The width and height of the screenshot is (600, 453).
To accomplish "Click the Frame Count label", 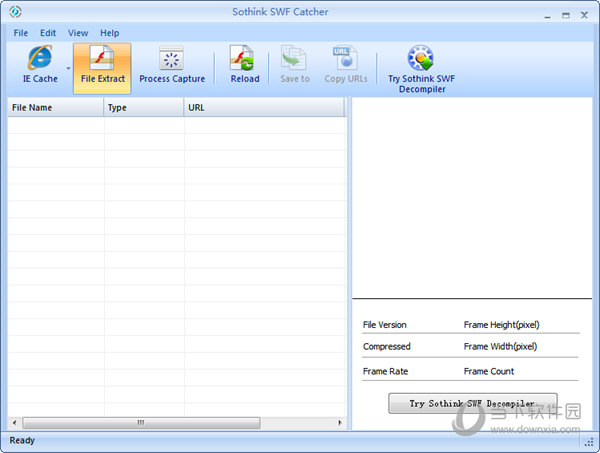I will tap(489, 371).
